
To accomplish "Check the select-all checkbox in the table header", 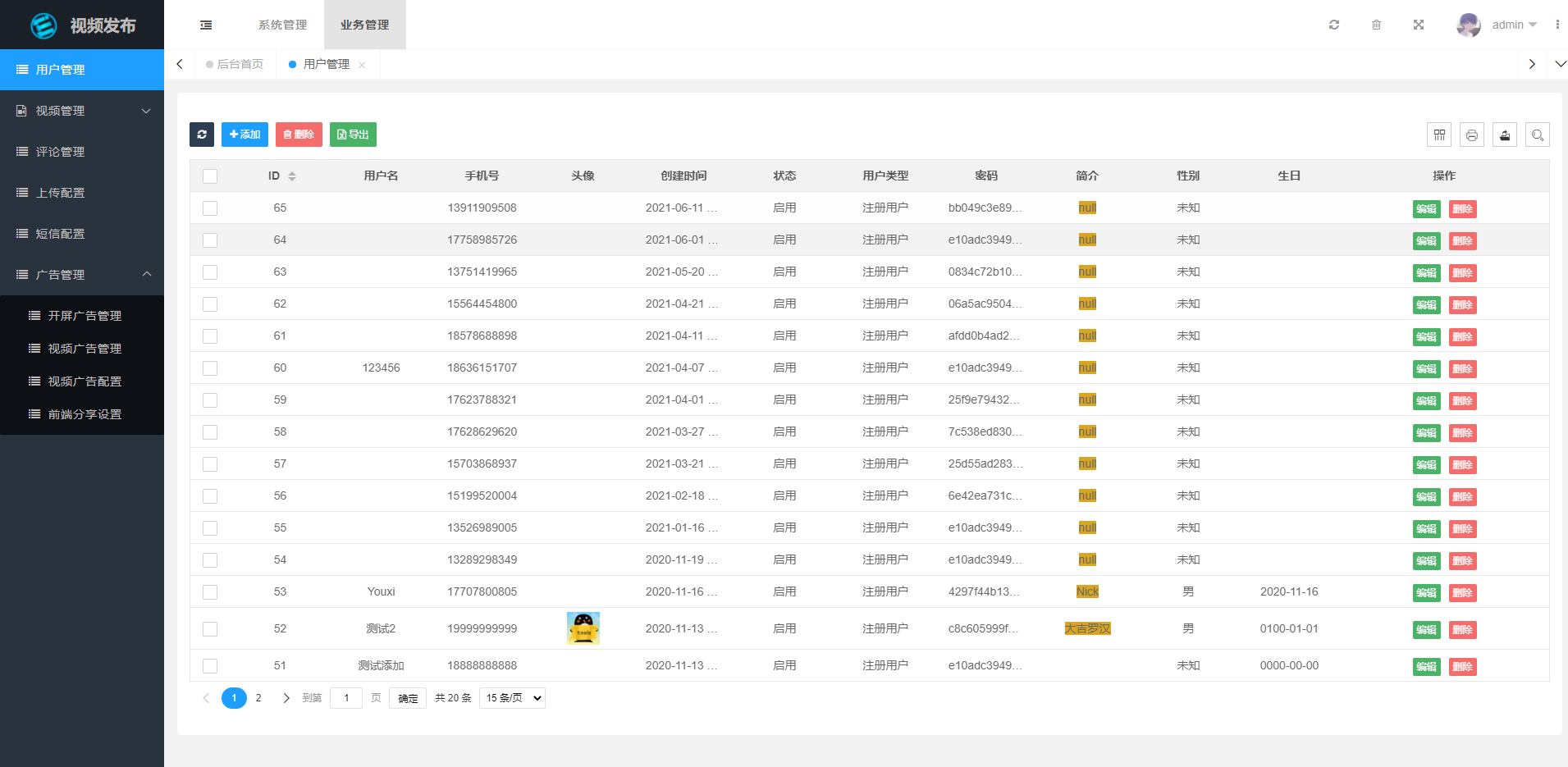I will click(210, 176).
